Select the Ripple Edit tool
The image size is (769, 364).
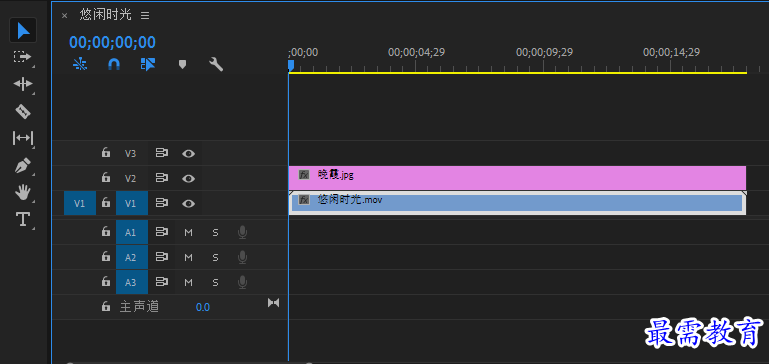pyautogui.click(x=23, y=84)
